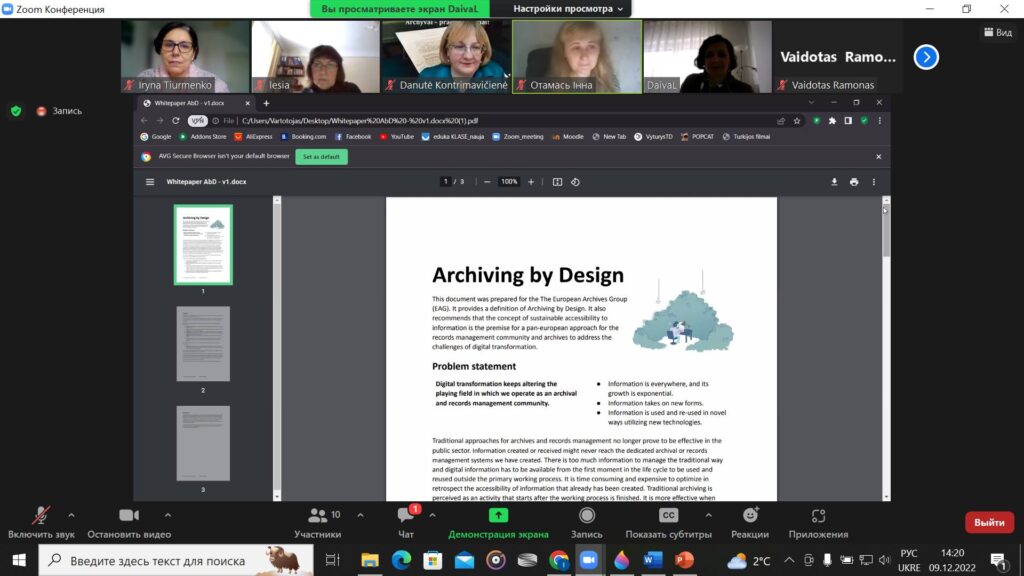Toggle the Show Subtitles CC button

(668, 516)
